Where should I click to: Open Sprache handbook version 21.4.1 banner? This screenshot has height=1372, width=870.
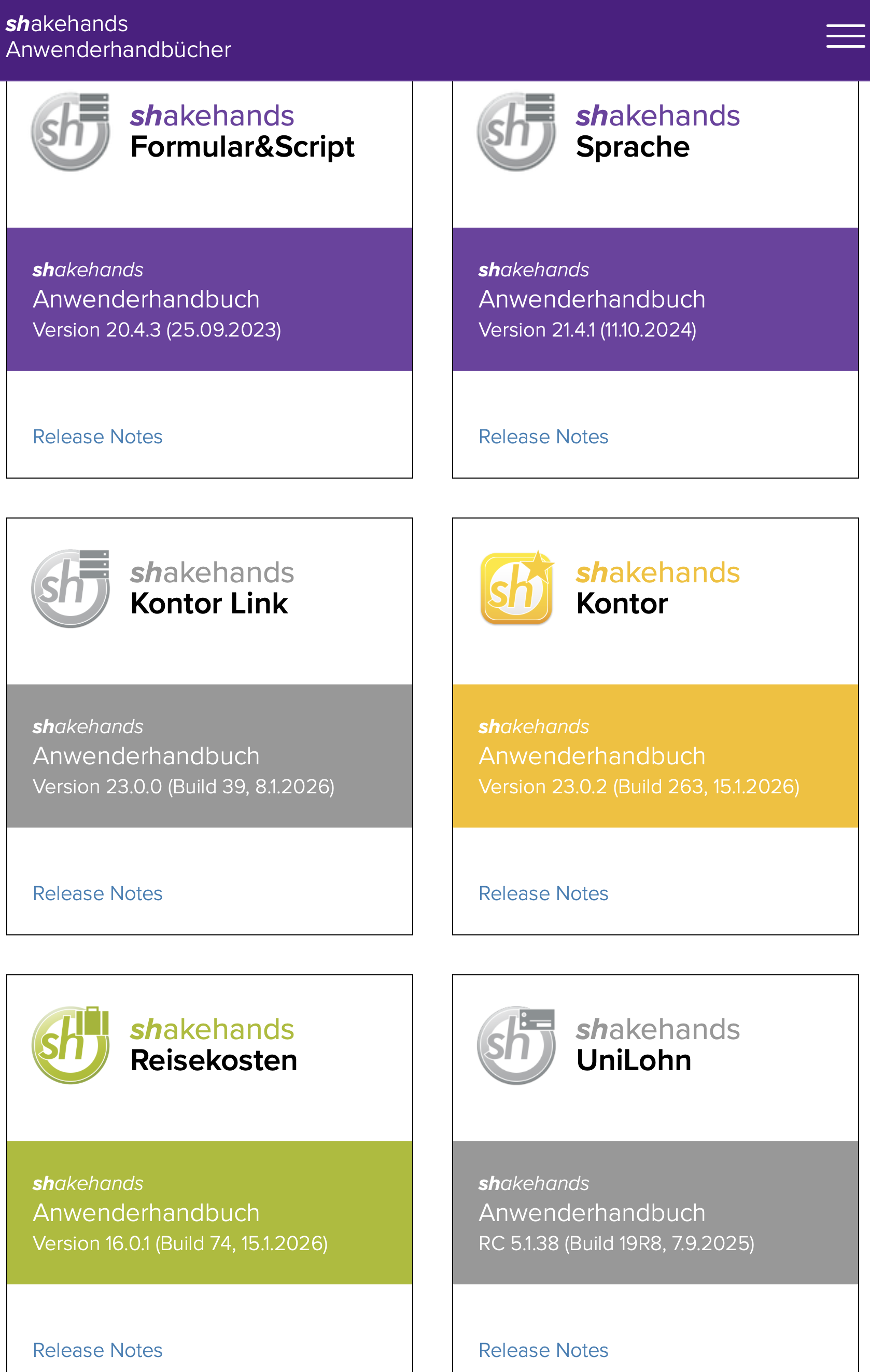coord(655,300)
